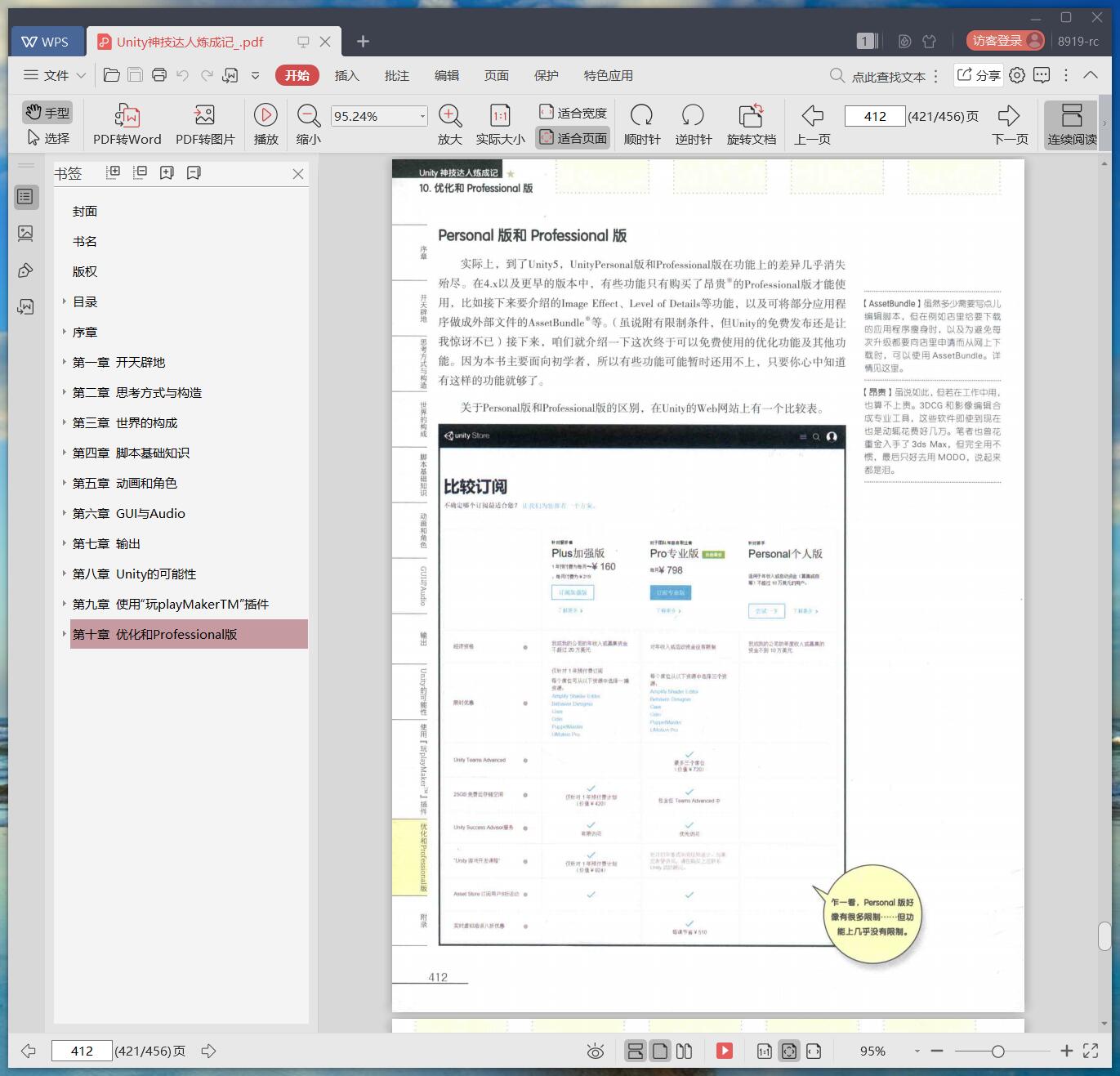Open the 批注 ribbon tab
The image size is (1120, 1076).
(396, 75)
